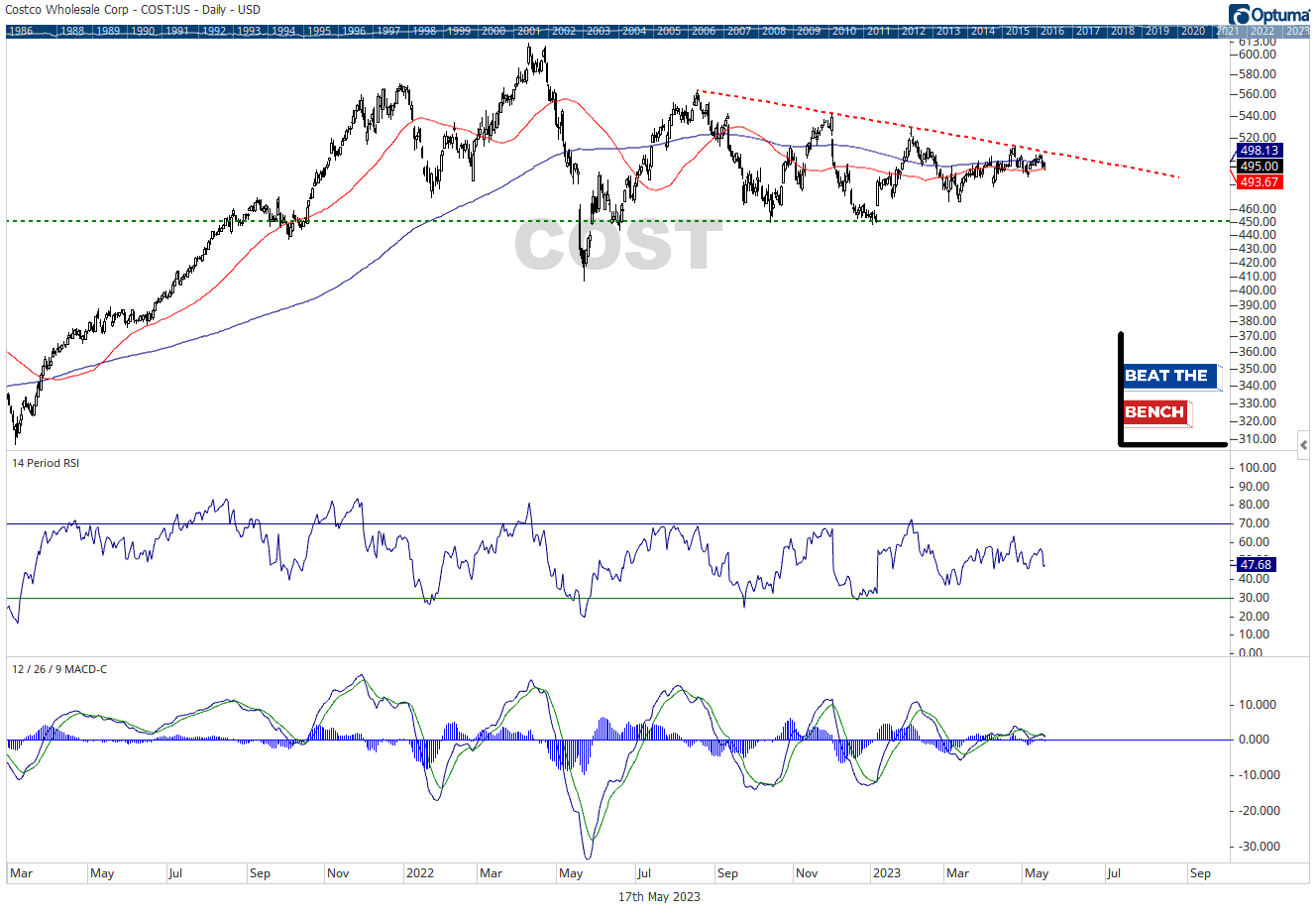The height and width of the screenshot is (916, 1316).
Task: Select year 2012 in the overview timeline
Action: 914,31
